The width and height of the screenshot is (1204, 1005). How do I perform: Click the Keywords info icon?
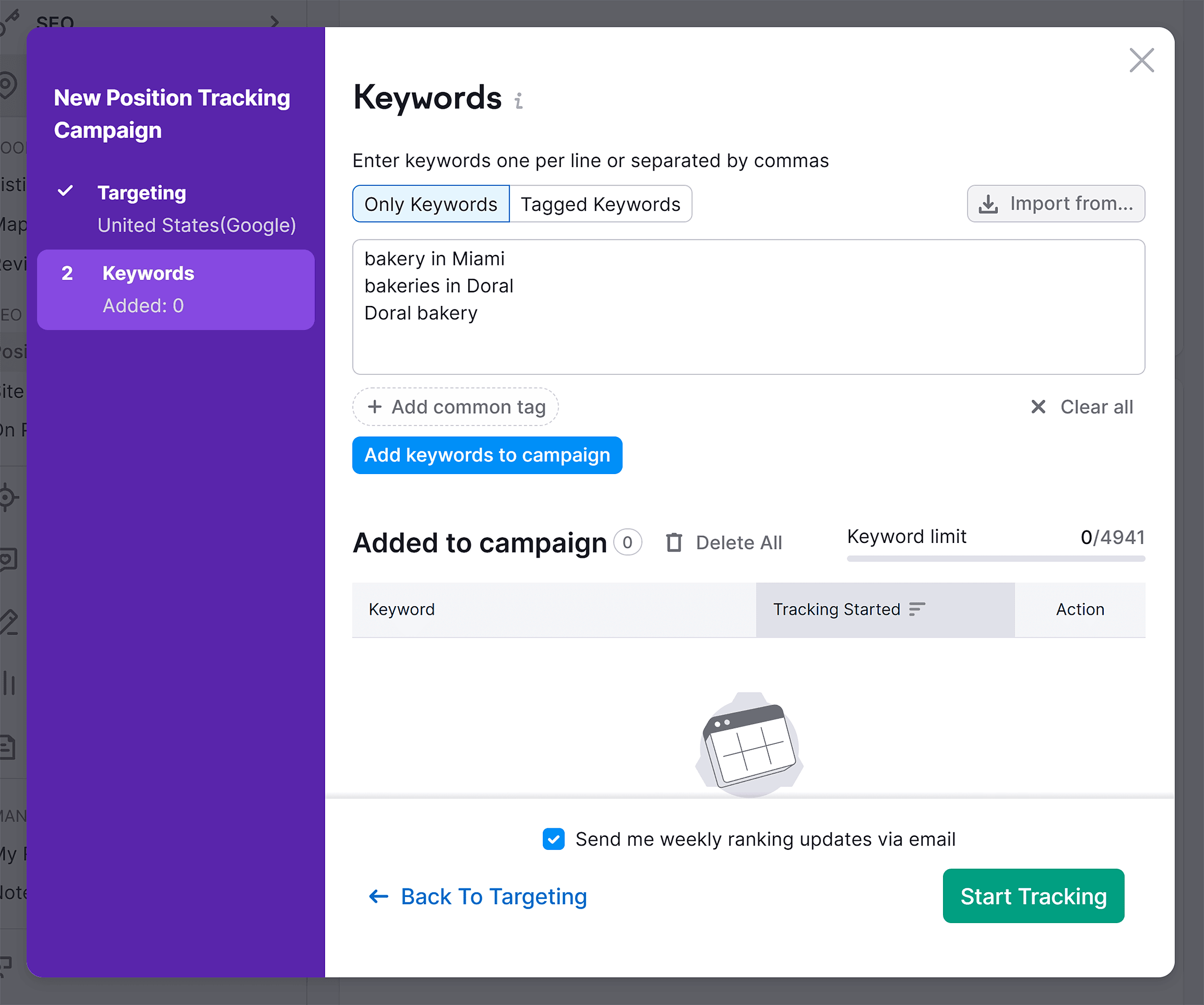518,101
